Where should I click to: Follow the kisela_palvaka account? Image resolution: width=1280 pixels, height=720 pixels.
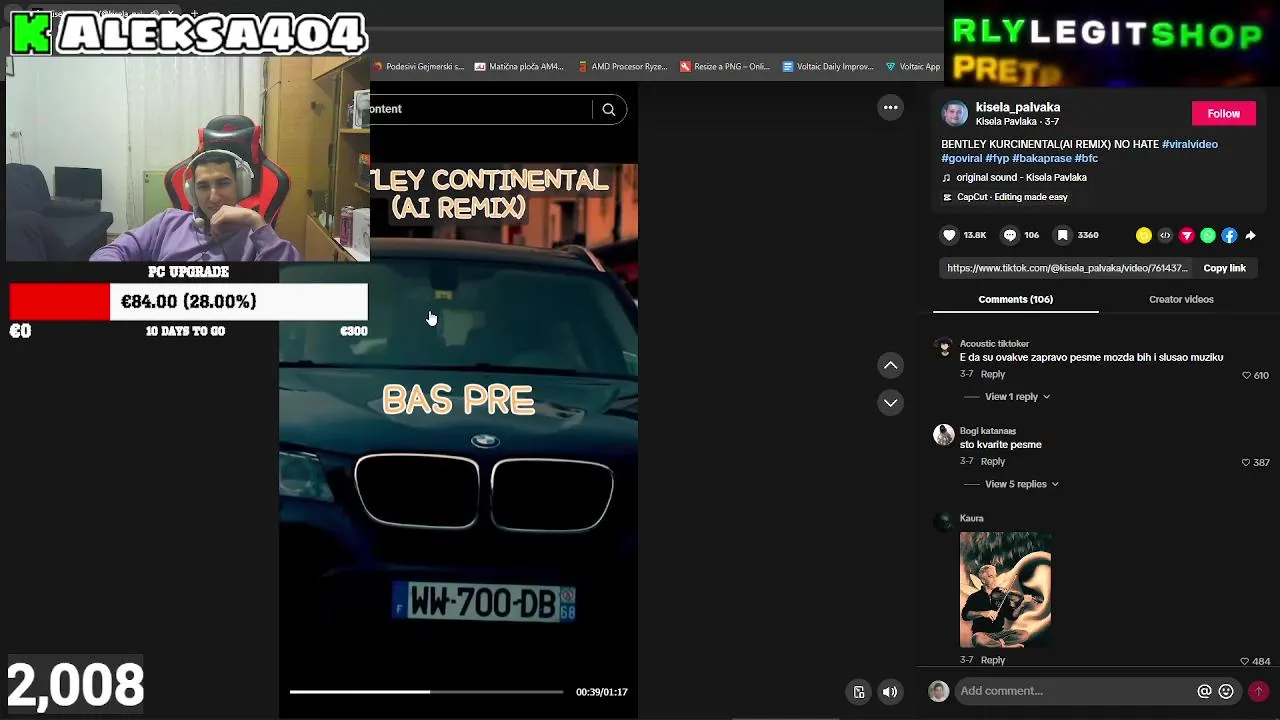tap(1223, 114)
